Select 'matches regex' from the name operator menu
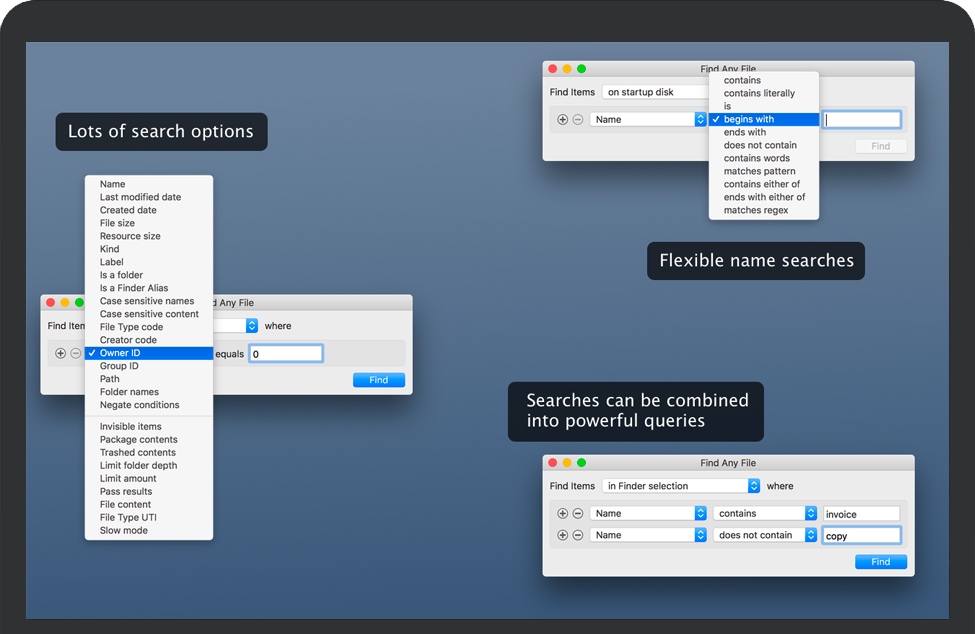The image size is (975, 634). coord(756,210)
